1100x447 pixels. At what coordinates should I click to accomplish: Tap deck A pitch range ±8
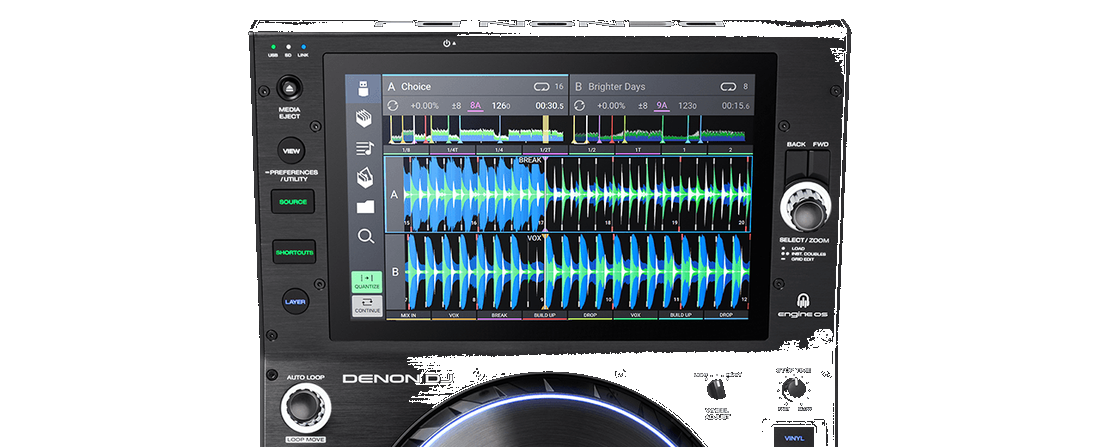(x=455, y=106)
